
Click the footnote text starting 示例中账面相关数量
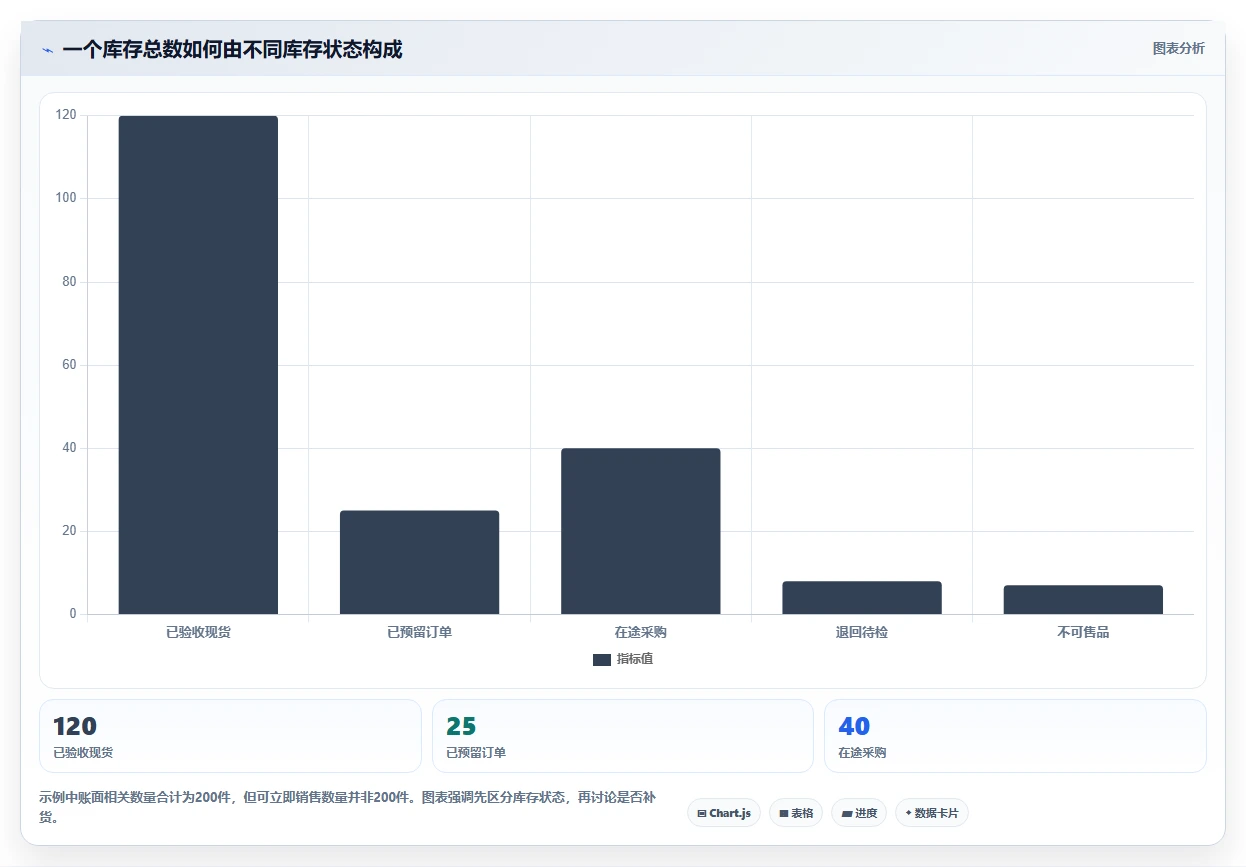[x=347, y=807]
